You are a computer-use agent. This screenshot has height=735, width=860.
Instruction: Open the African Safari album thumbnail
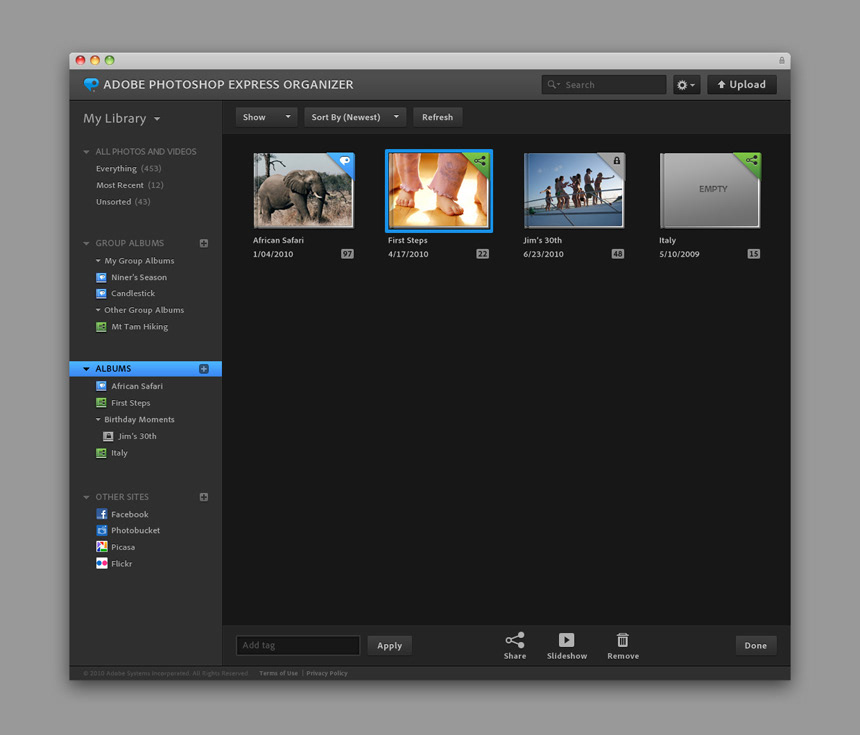coord(304,190)
